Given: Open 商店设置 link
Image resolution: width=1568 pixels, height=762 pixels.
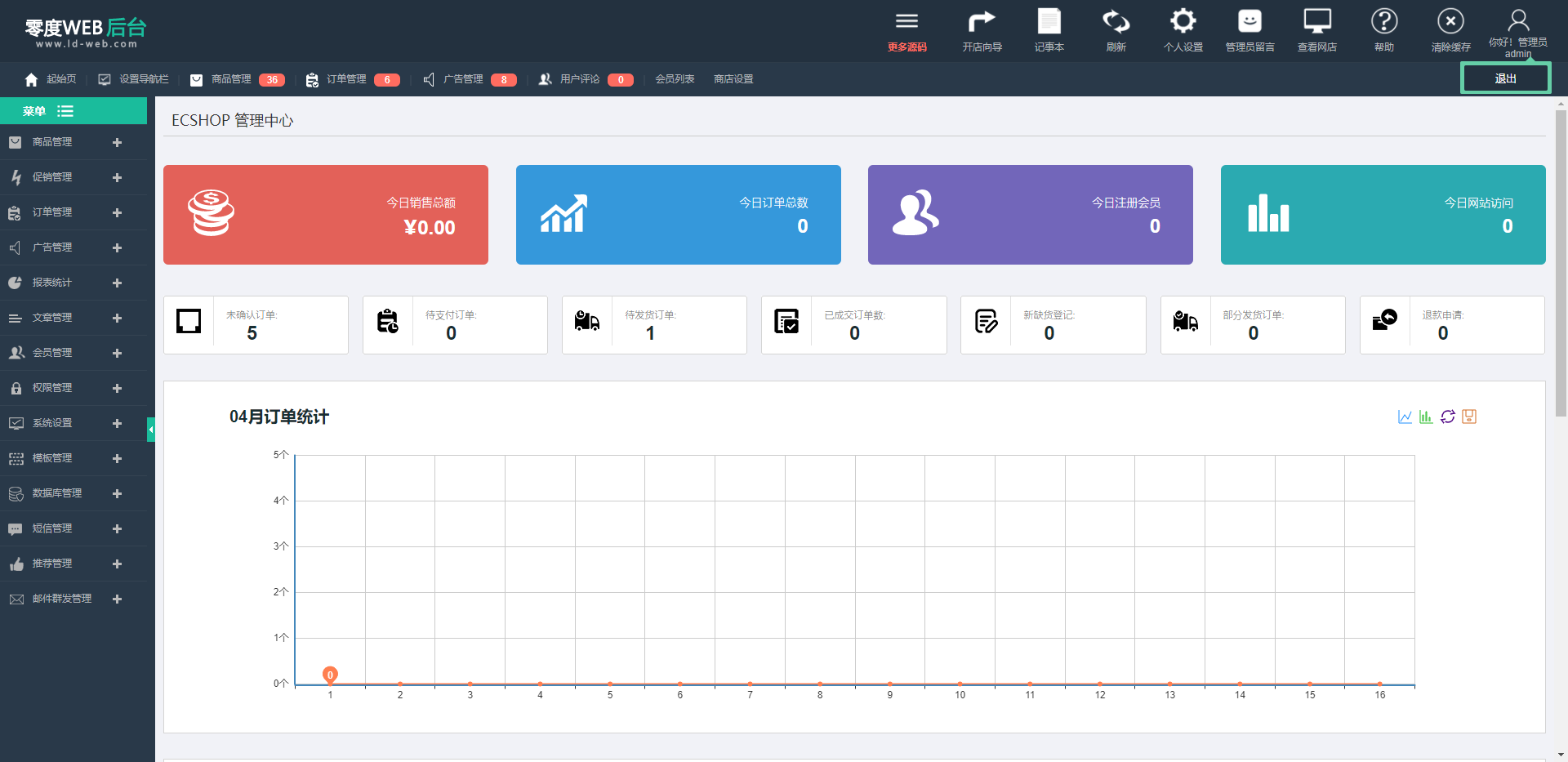Looking at the screenshot, I should [733, 79].
